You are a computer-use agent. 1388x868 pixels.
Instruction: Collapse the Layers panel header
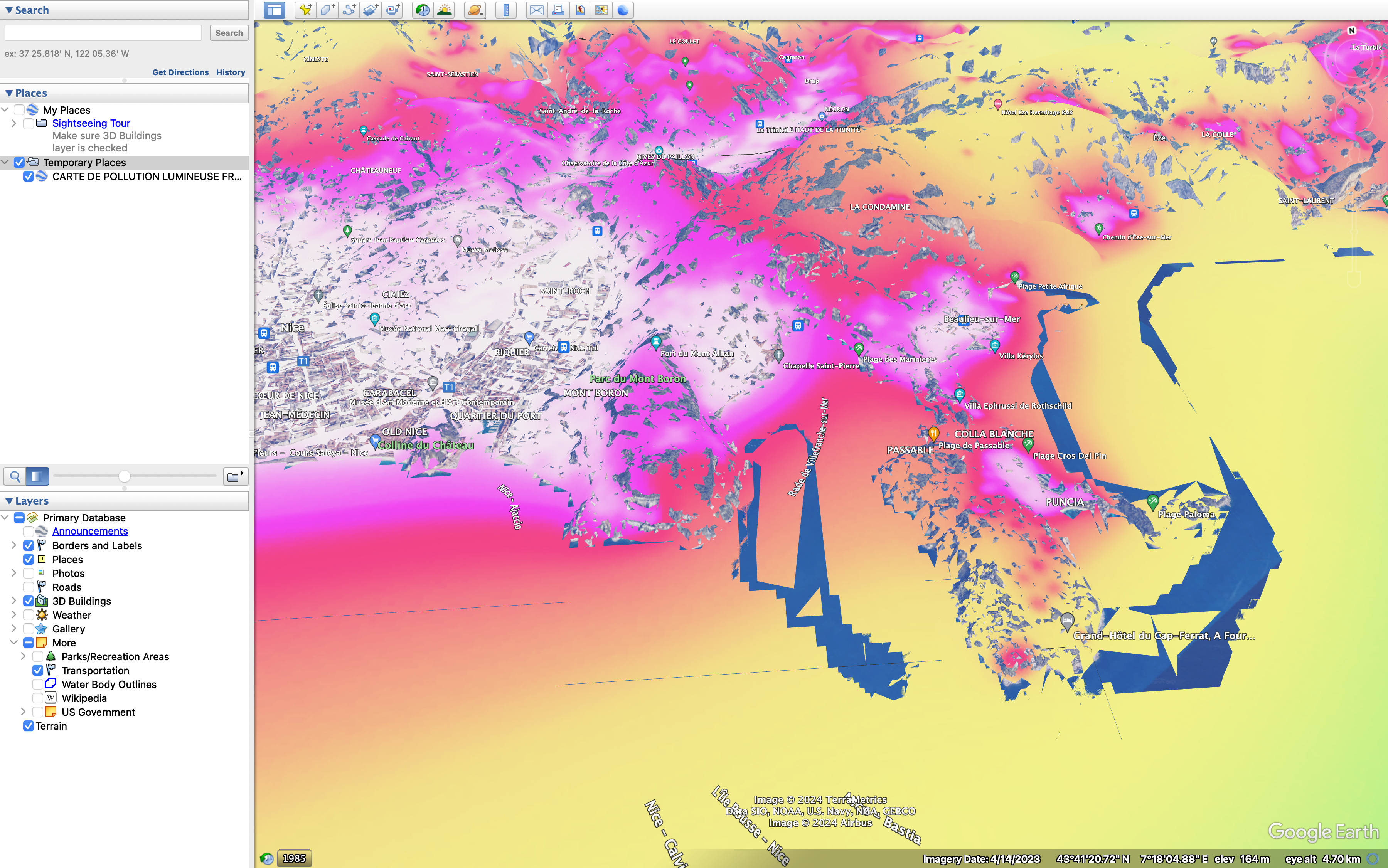pyautogui.click(x=9, y=501)
